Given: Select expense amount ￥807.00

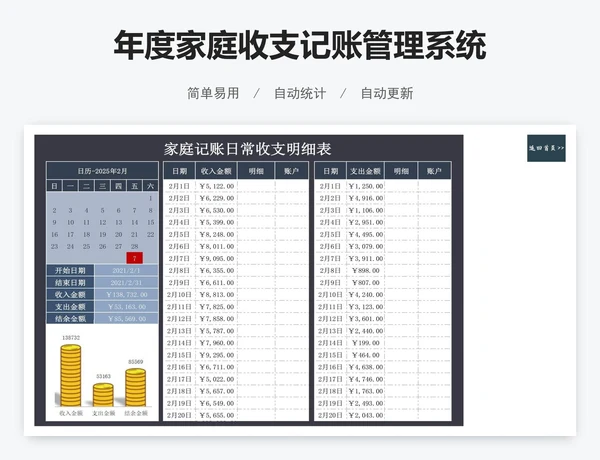Looking at the screenshot, I should [365, 282].
